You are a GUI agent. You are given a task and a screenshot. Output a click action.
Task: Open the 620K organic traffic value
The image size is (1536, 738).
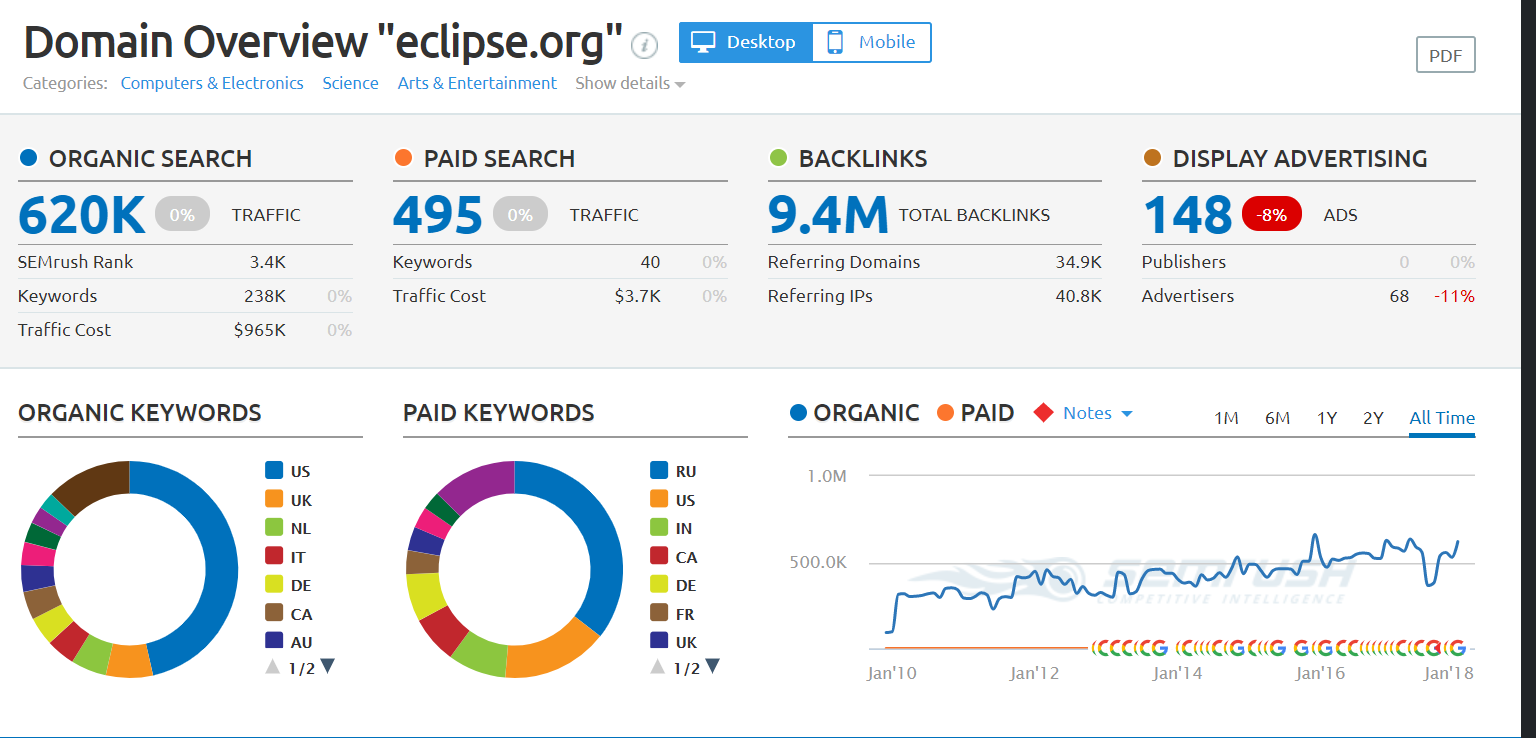coord(82,214)
